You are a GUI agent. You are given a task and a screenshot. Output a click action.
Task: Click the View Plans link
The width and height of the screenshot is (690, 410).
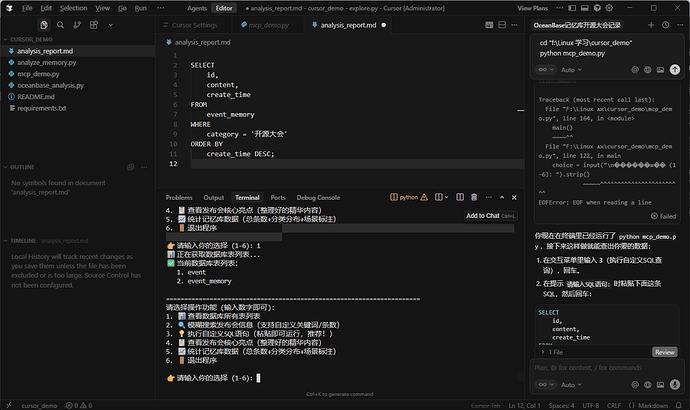pos(533,8)
